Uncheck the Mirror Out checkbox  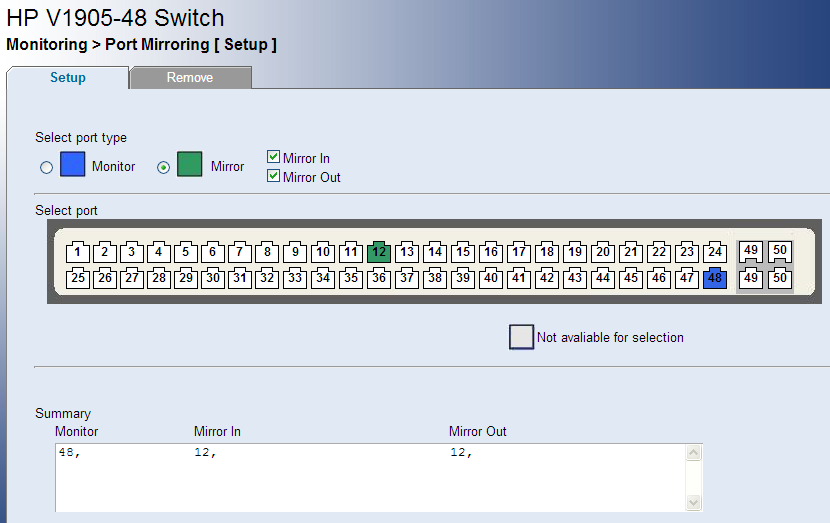(273, 176)
